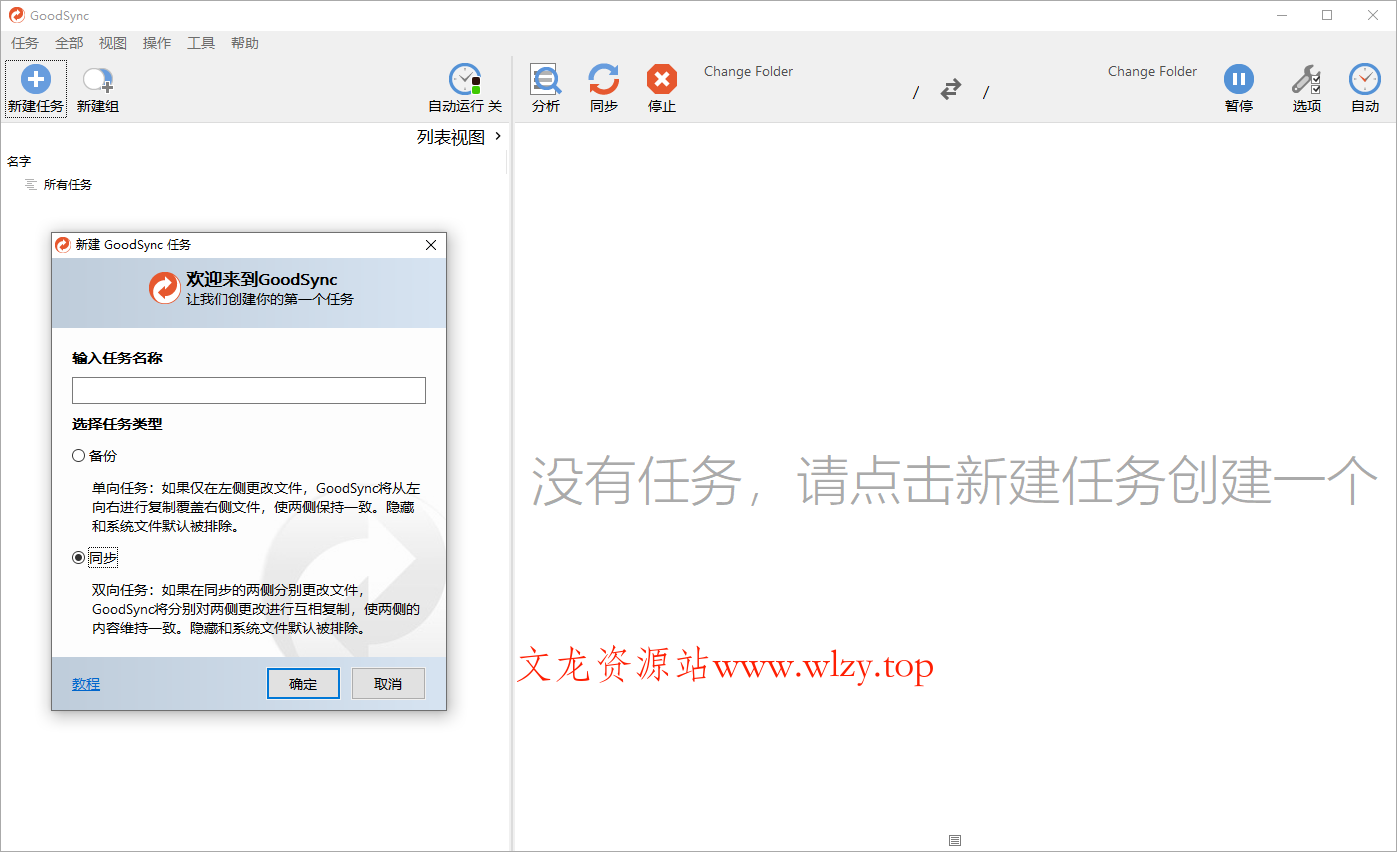The height and width of the screenshot is (852, 1397).
Task: Click the 暂停 (Pause) icon
Action: point(1239,86)
